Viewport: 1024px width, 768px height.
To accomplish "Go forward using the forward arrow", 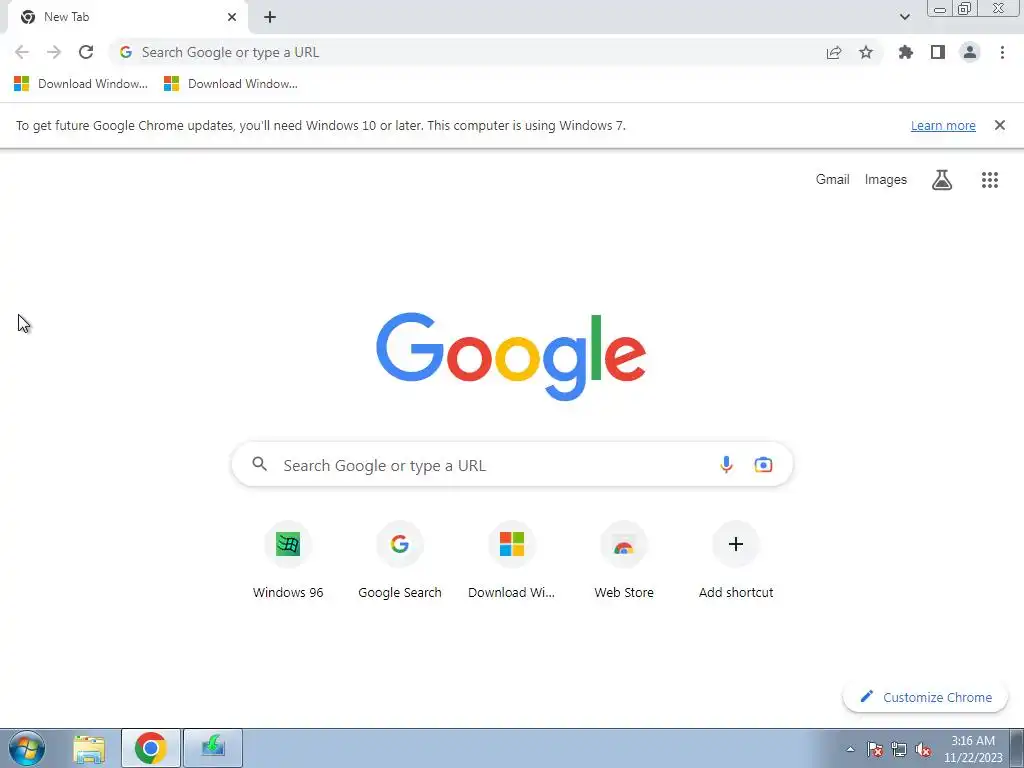I will point(54,52).
